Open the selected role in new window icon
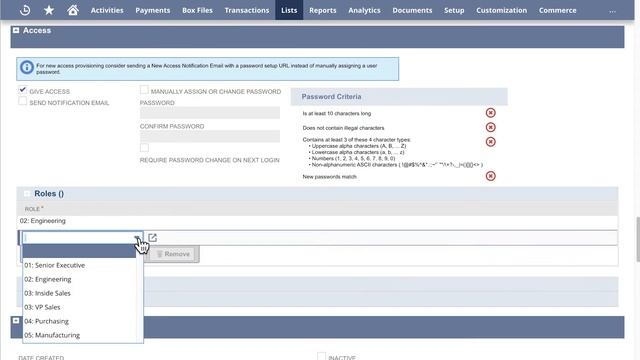The height and width of the screenshot is (360, 640). tap(152, 238)
